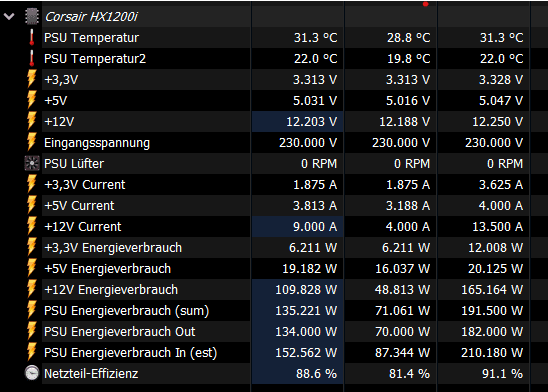
Task: Select the PSU Lüfter sensor label
Action: tap(74, 164)
